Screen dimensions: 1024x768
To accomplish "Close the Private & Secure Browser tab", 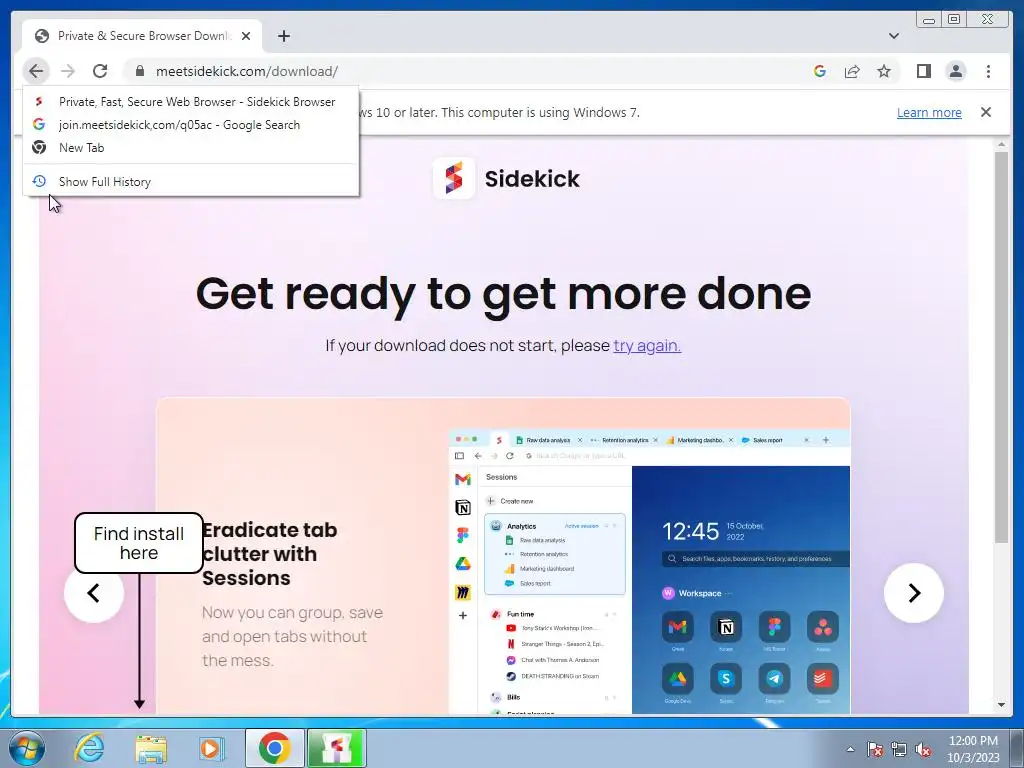I will pyautogui.click(x=246, y=36).
